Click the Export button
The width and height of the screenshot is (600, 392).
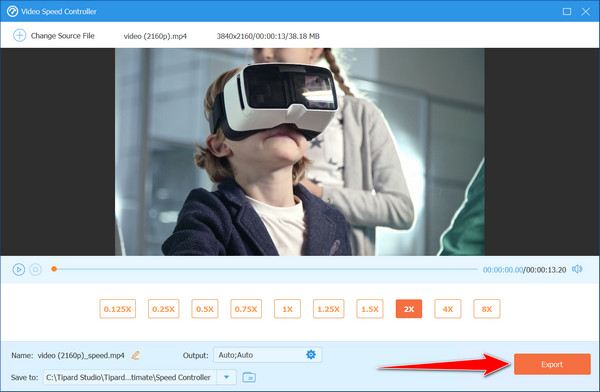pos(552,364)
